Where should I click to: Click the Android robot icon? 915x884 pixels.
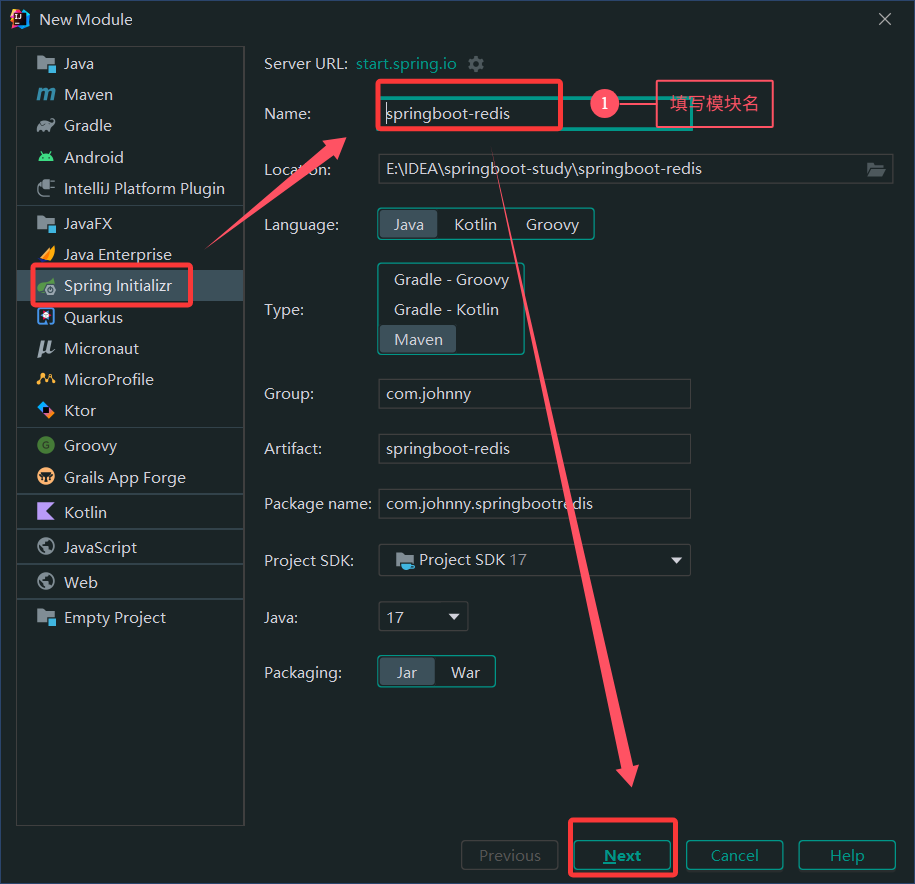(x=46, y=157)
